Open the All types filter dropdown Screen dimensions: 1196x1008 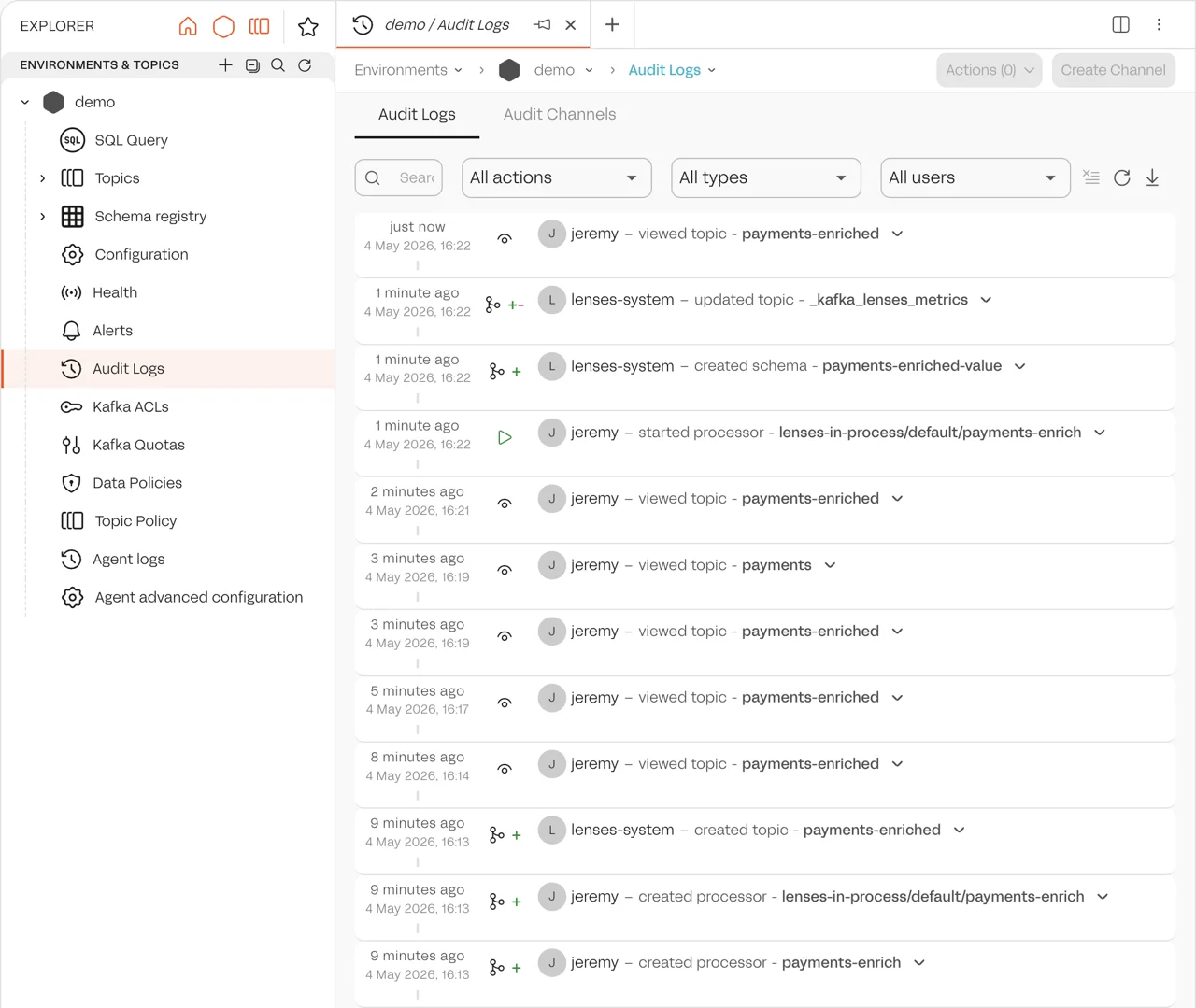click(x=766, y=177)
